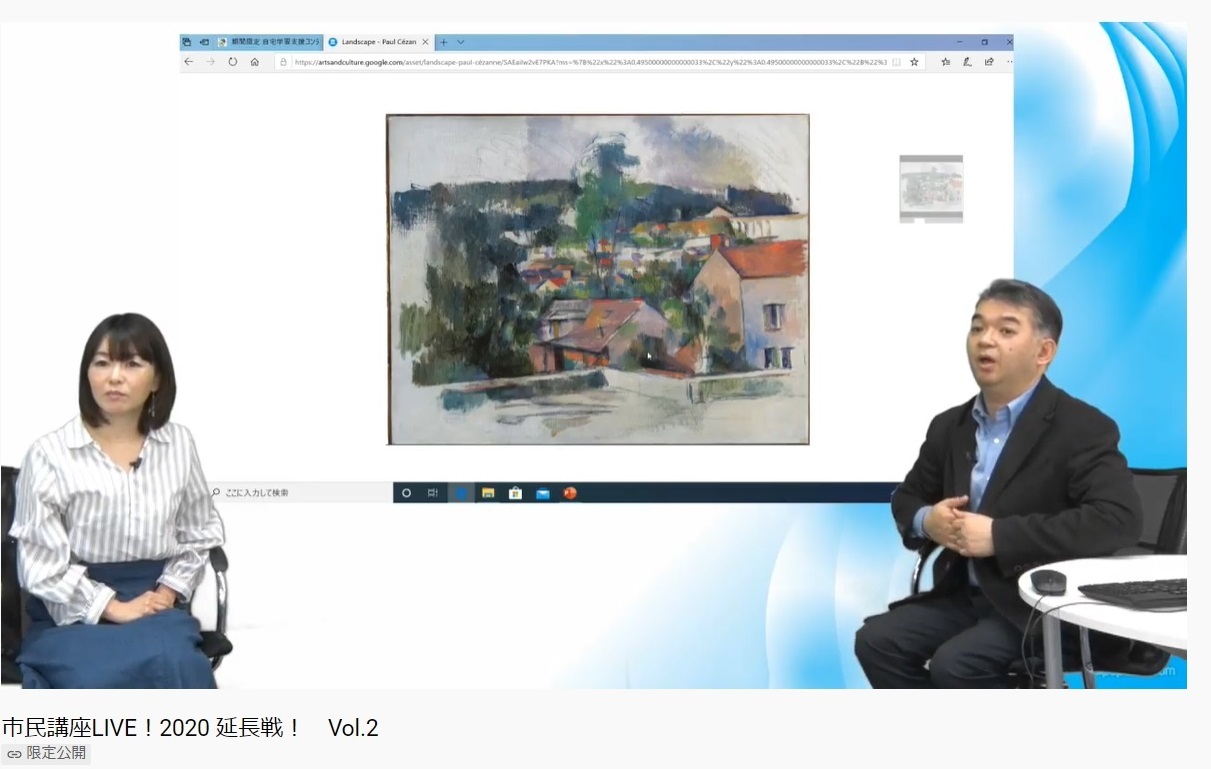1211x769 pixels.
Task: Click the browser forward arrow
Action: [210, 62]
